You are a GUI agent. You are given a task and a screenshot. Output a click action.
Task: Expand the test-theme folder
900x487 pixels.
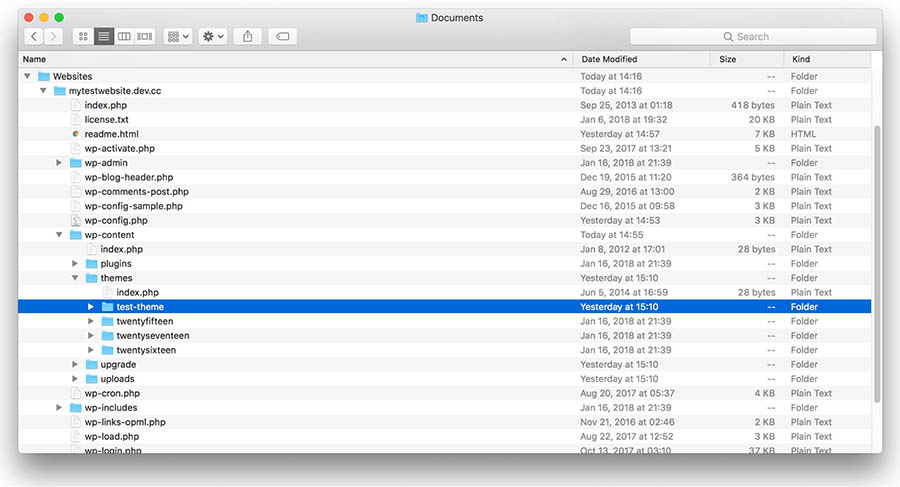91,307
